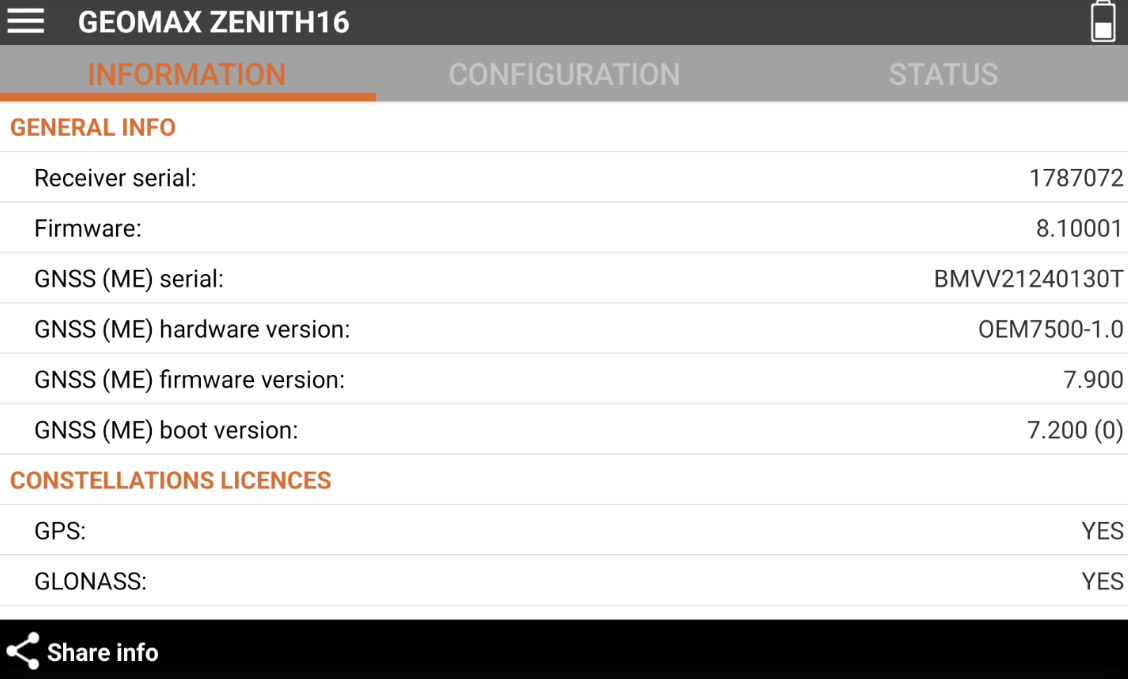Click the Constellations Licences section header
The height and width of the screenshot is (679, 1128).
click(x=171, y=481)
